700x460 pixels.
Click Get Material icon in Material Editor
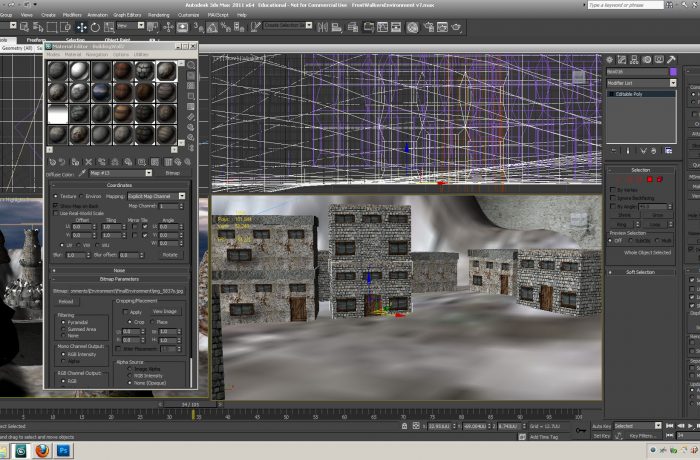tap(52, 161)
